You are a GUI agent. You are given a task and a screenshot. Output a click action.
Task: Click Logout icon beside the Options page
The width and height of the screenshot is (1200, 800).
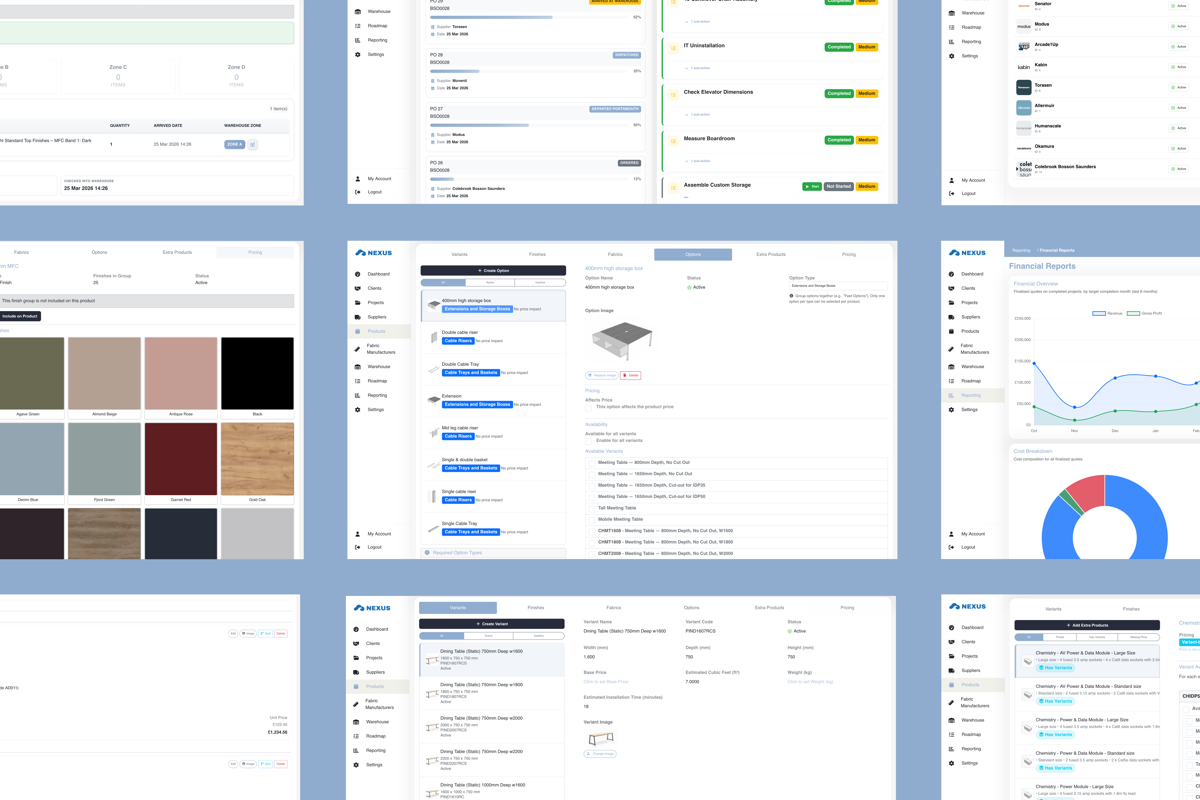tap(357, 547)
